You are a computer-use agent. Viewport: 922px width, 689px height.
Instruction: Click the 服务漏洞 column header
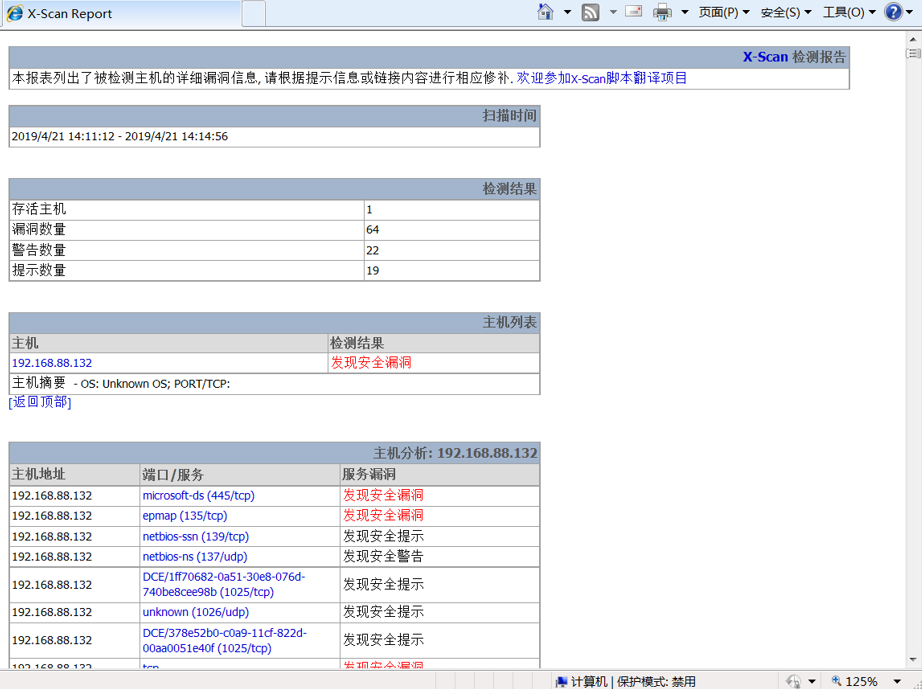click(369, 474)
